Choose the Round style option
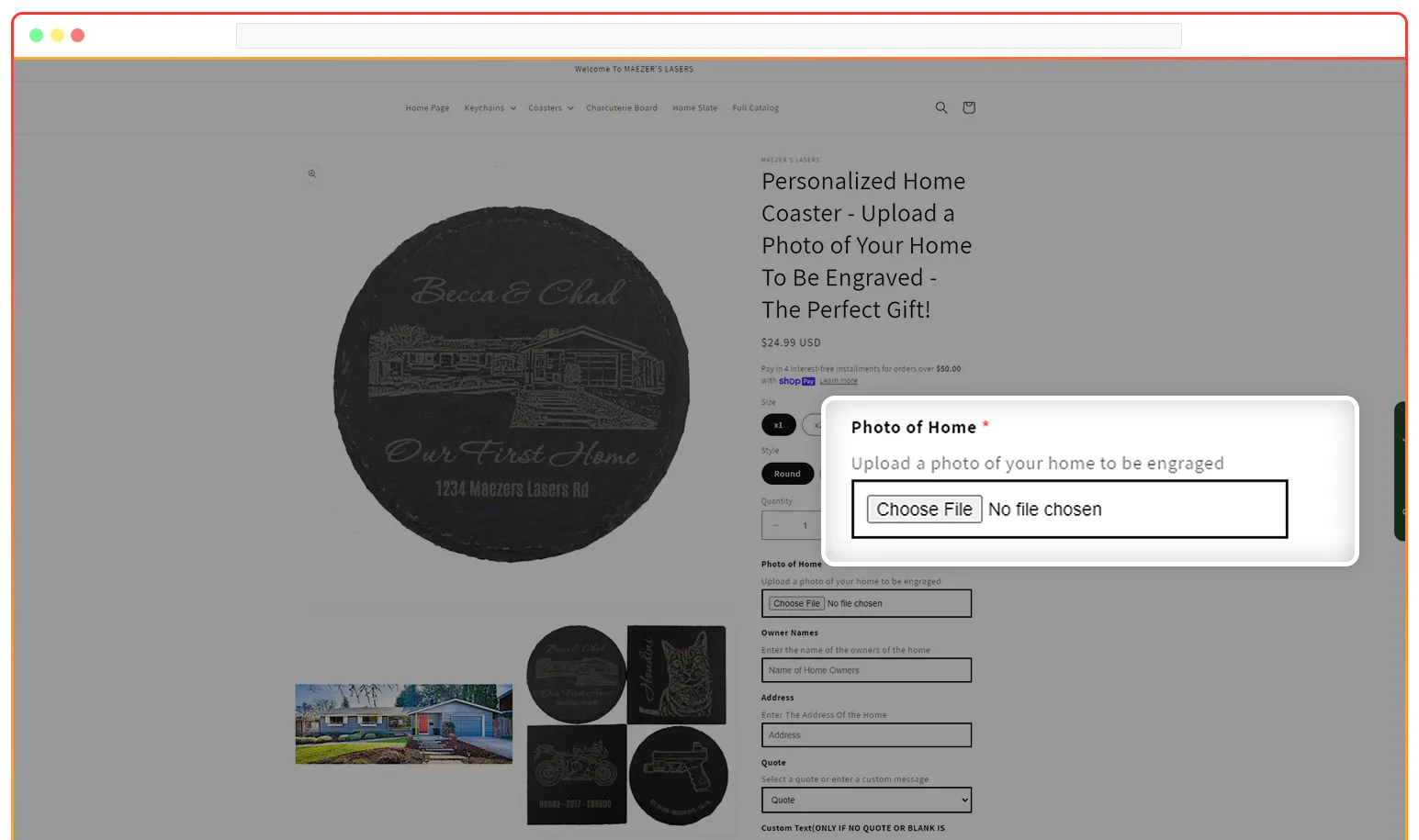The image size is (1419, 840). point(787,473)
